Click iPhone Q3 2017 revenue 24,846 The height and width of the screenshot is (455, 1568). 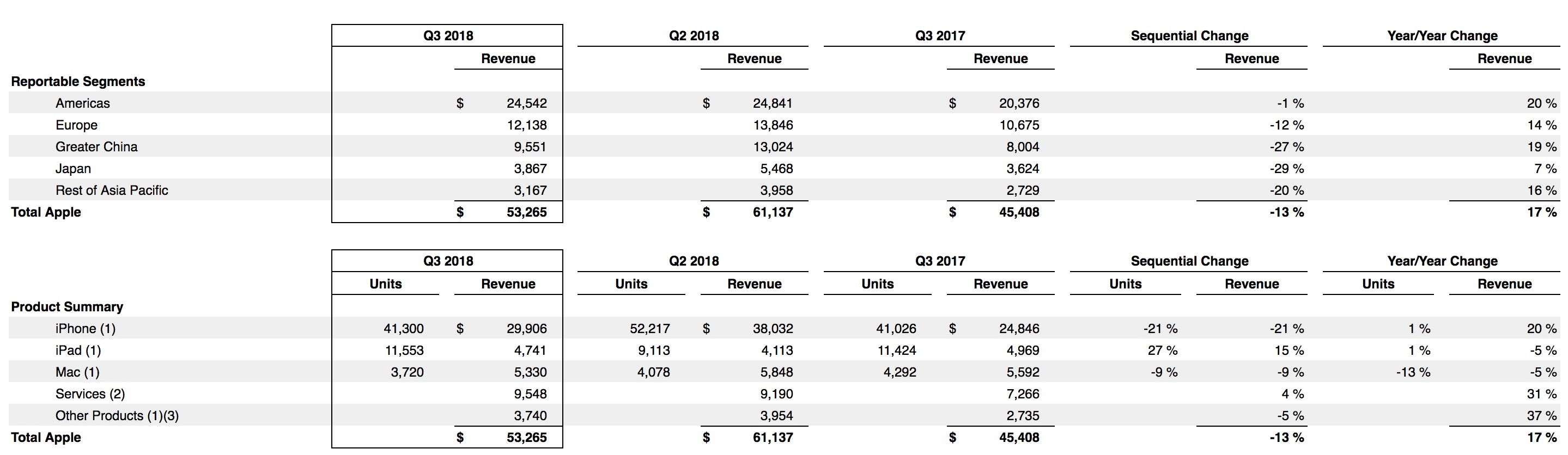tap(1019, 329)
